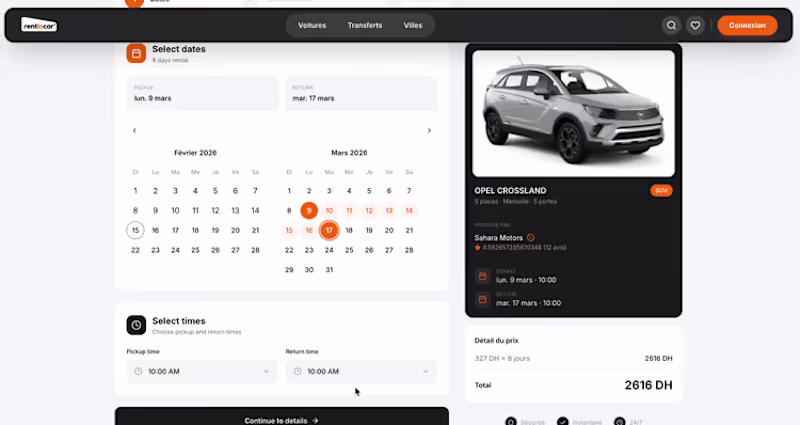Select March 18 in calendar
This screenshot has height=425, width=800.
coord(349,230)
